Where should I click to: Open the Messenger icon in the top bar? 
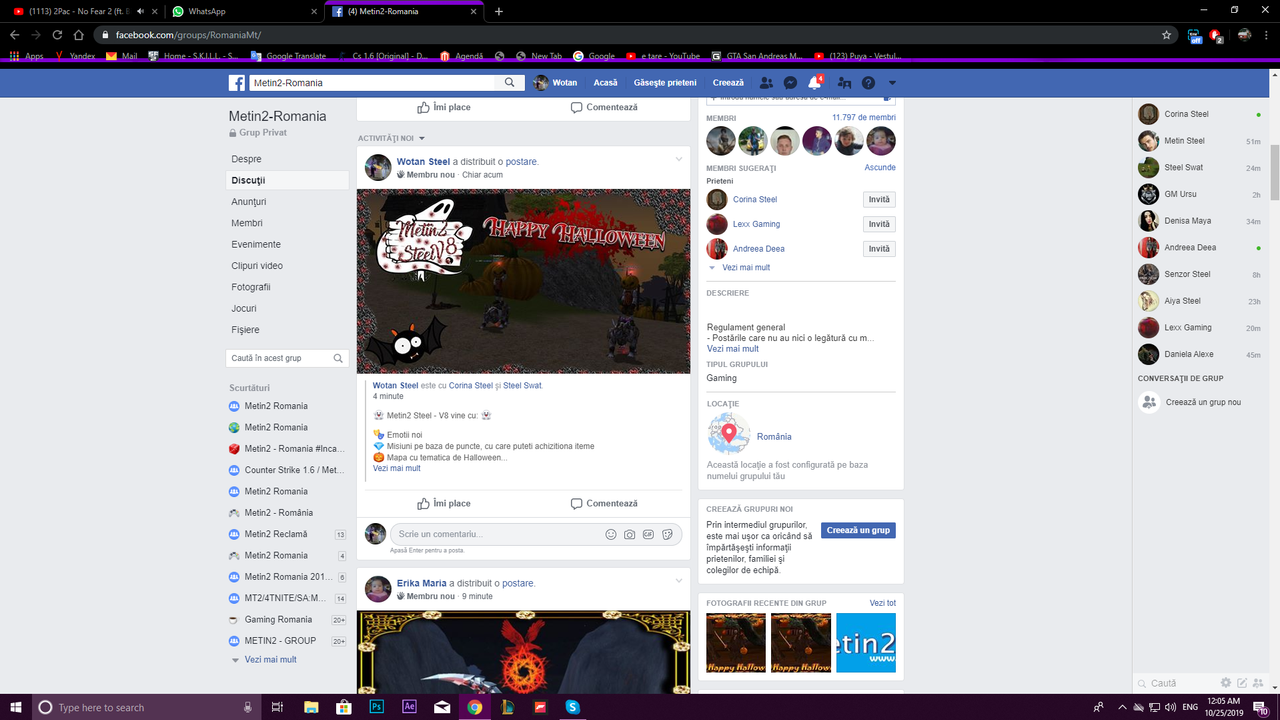[x=790, y=82]
